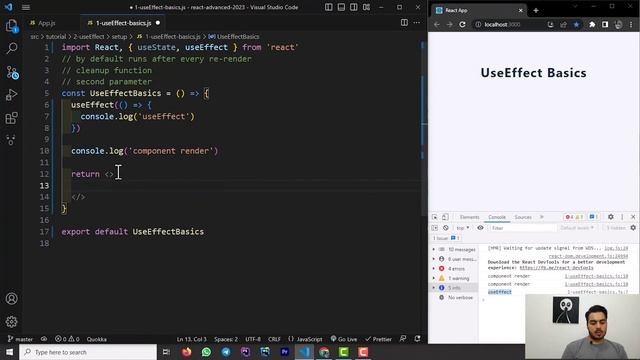Image resolution: width=640 pixels, height=360 pixels.
Task: Open the Explorer view in VS Code
Action: (x=11, y=26)
